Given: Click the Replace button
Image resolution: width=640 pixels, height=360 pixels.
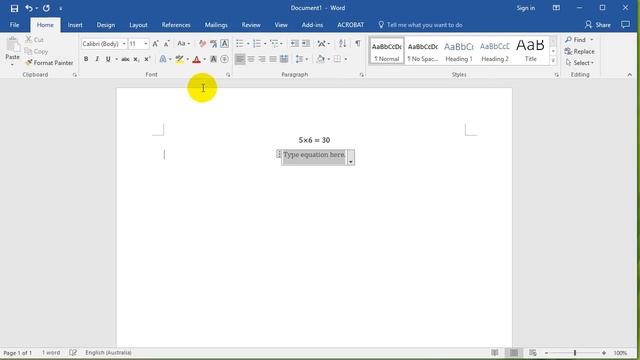Looking at the screenshot, I should pyautogui.click(x=580, y=51).
